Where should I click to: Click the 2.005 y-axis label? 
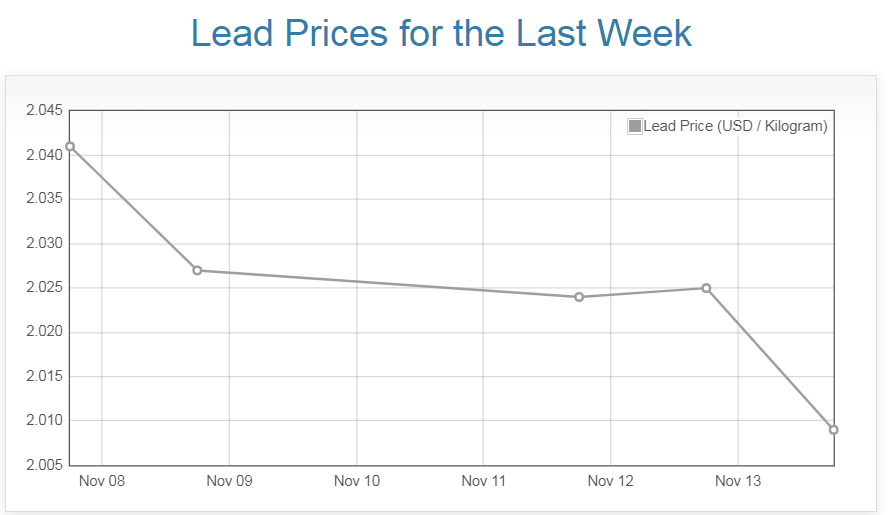tap(44, 465)
